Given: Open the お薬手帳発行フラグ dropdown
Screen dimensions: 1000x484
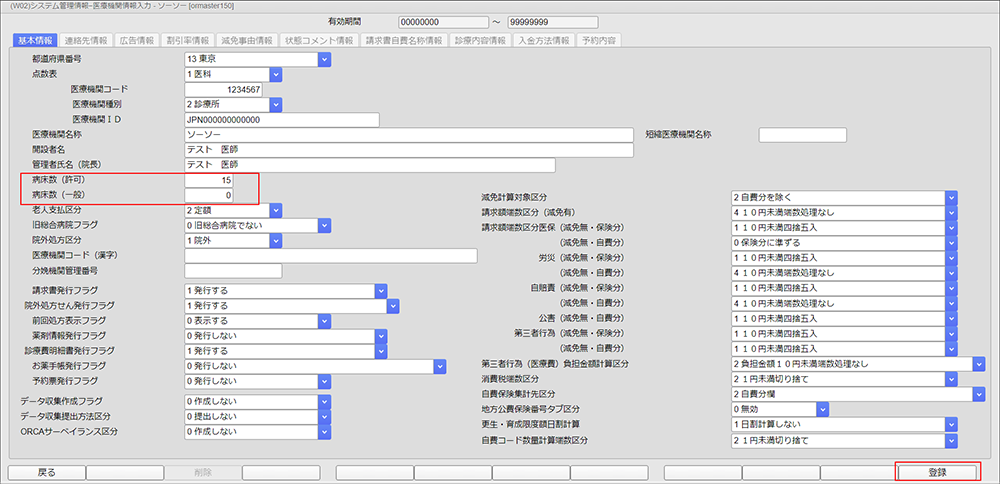Looking at the screenshot, I should click(x=439, y=366).
